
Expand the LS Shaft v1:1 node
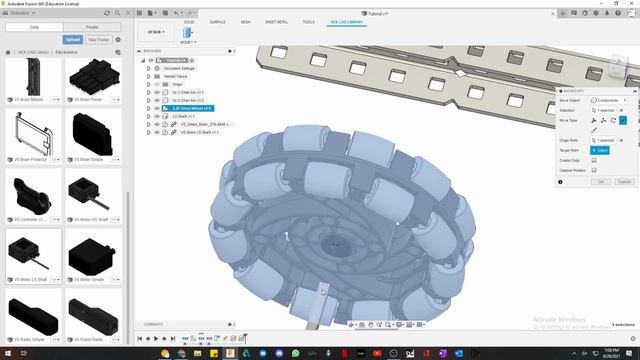pos(149,116)
